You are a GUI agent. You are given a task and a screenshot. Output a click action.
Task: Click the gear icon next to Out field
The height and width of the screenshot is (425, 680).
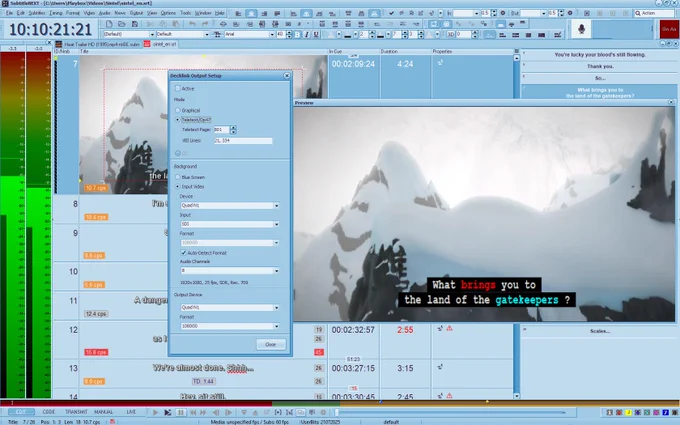click(x=570, y=13)
